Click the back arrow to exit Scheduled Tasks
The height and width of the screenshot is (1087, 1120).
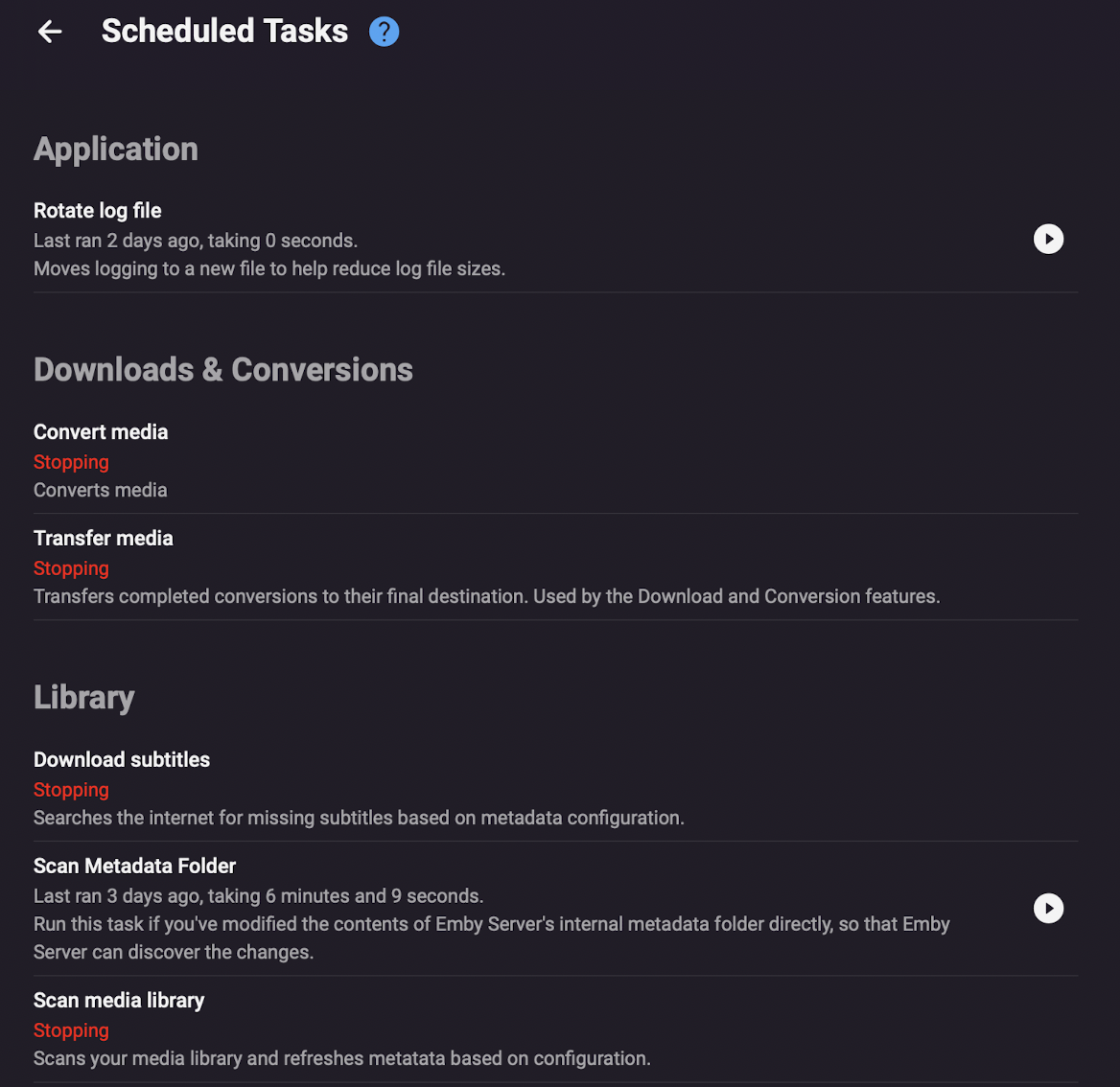point(49,32)
